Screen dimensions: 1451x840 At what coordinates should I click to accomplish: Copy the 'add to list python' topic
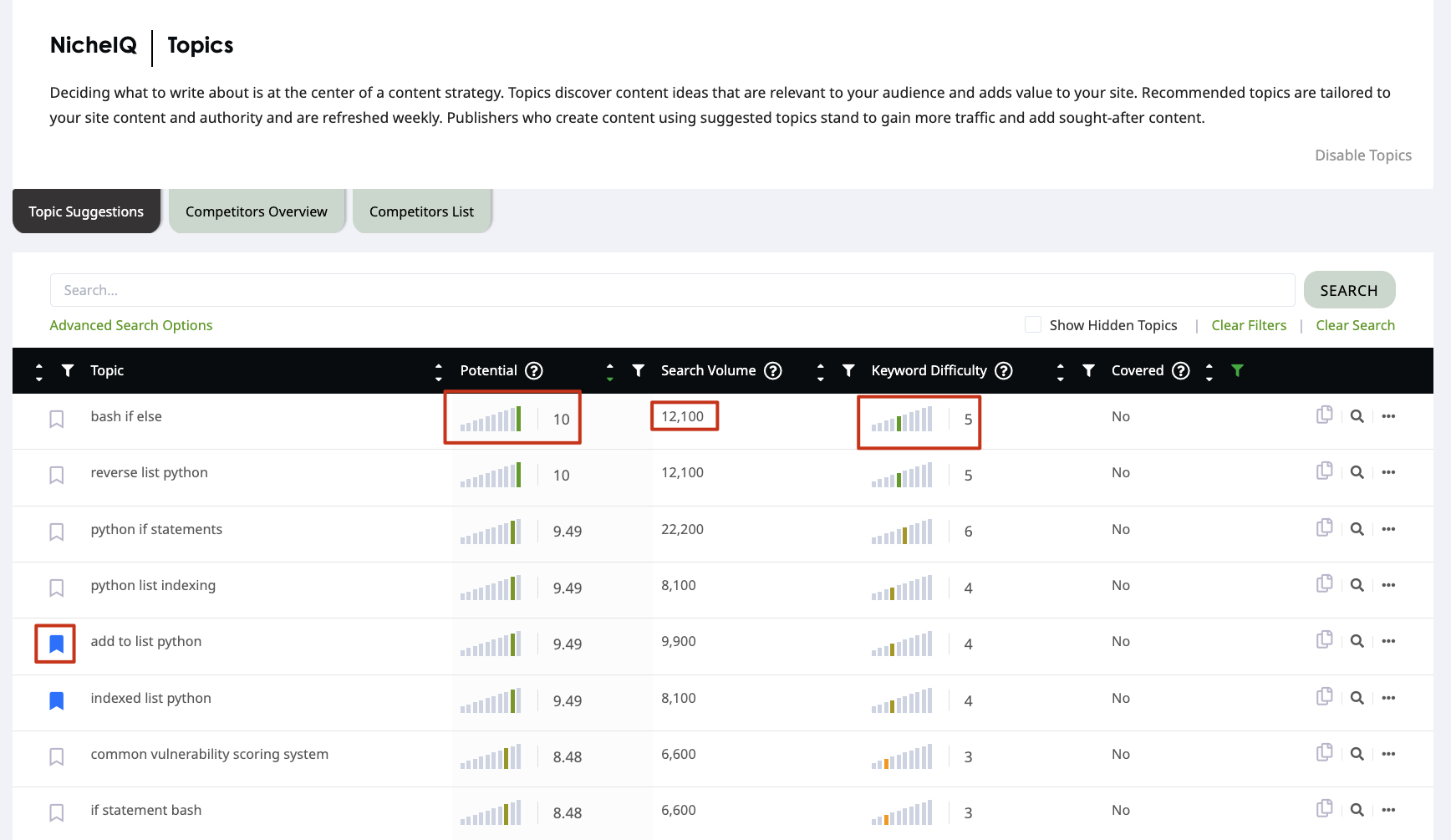pyautogui.click(x=1325, y=639)
